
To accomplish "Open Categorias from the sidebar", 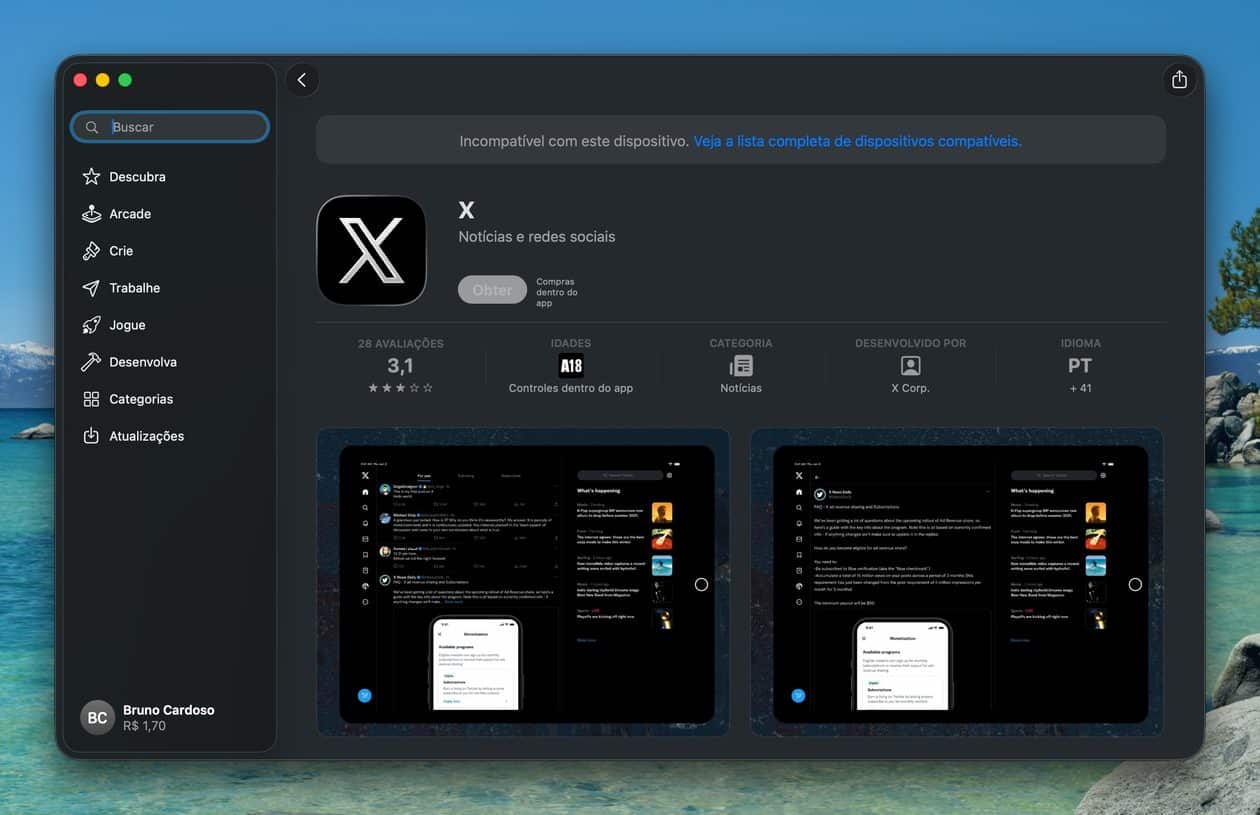I will (x=141, y=398).
